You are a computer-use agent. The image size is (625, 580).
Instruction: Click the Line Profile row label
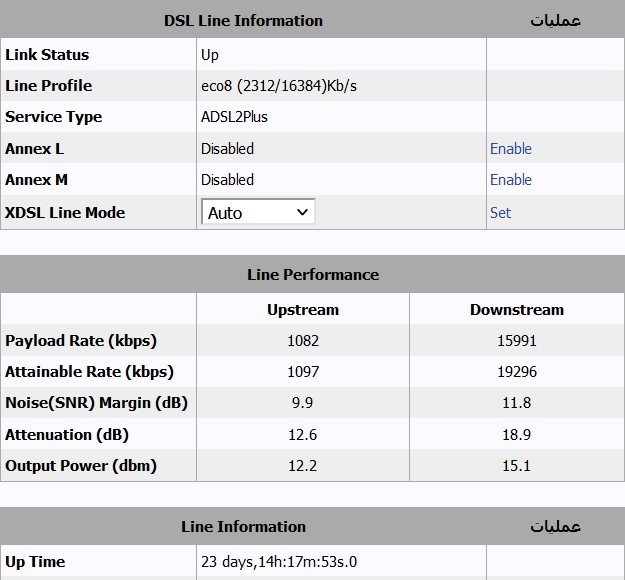[49, 86]
